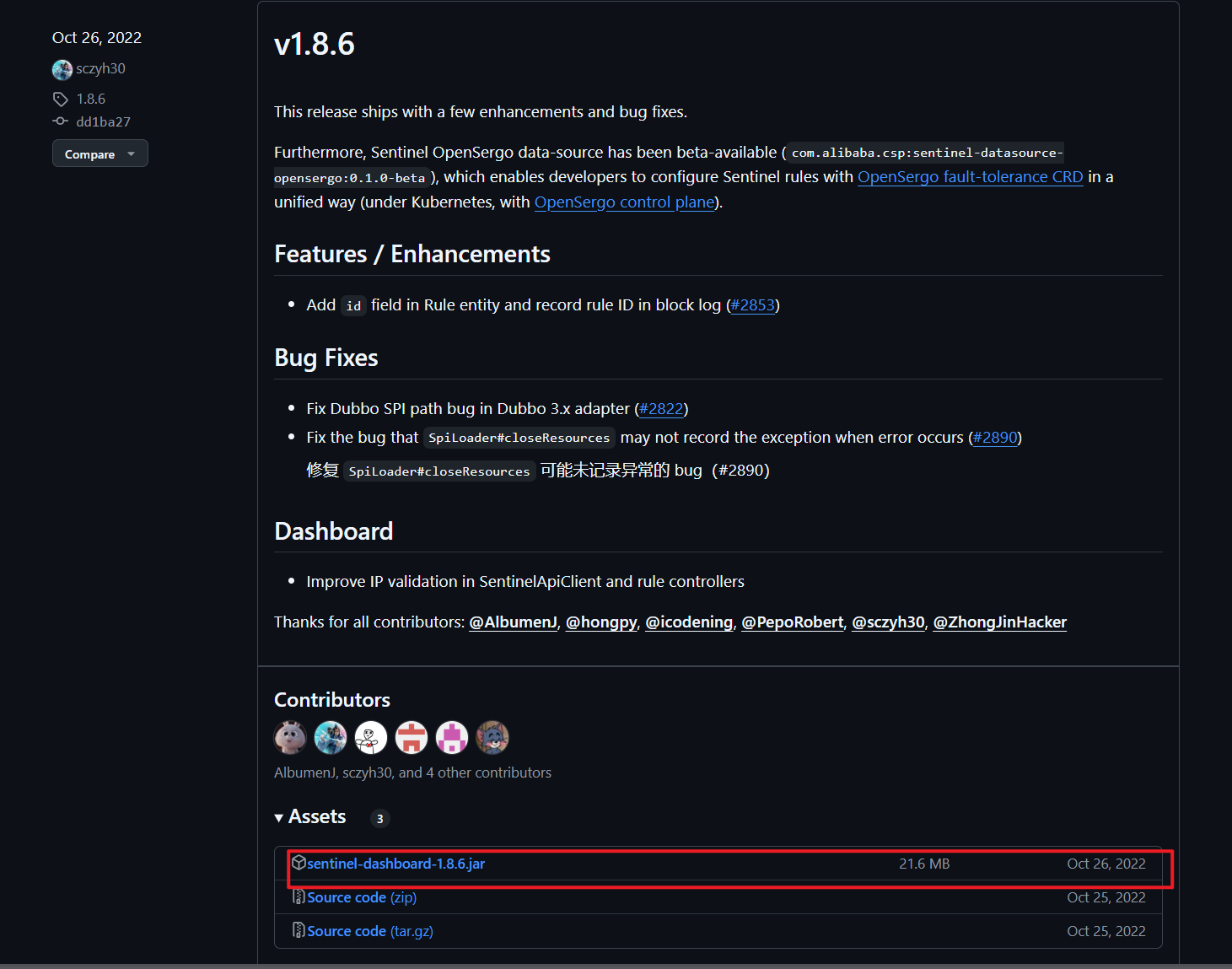Open commit dd1ba27

(x=103, y=121)
